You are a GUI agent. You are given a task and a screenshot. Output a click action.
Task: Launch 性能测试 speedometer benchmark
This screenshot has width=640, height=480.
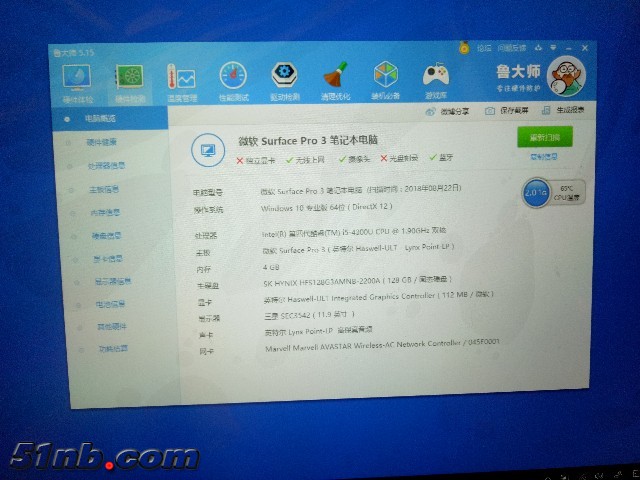point(233,82)
